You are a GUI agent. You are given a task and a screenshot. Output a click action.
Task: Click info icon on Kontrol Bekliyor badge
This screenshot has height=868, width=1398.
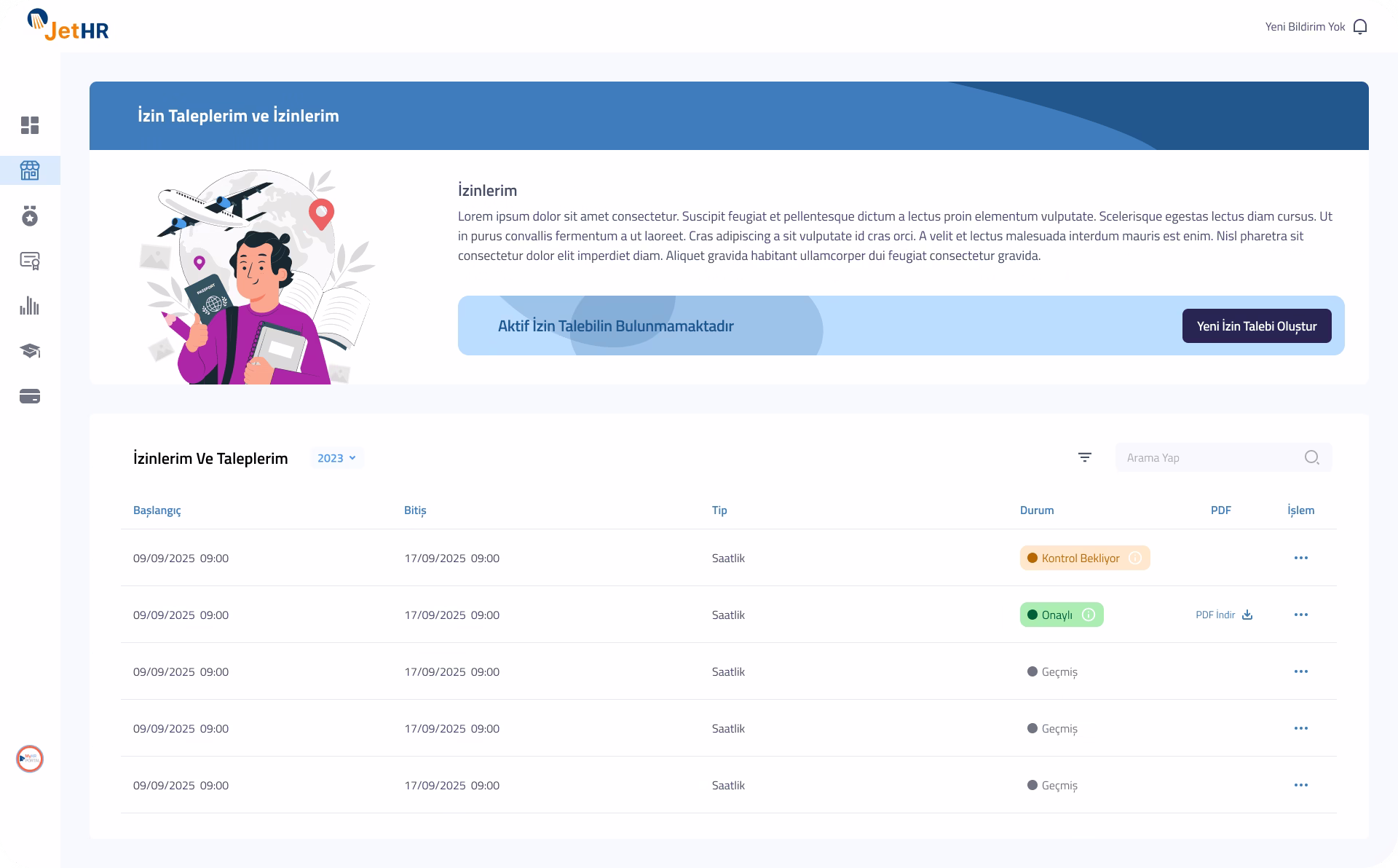coord(1134,558)
